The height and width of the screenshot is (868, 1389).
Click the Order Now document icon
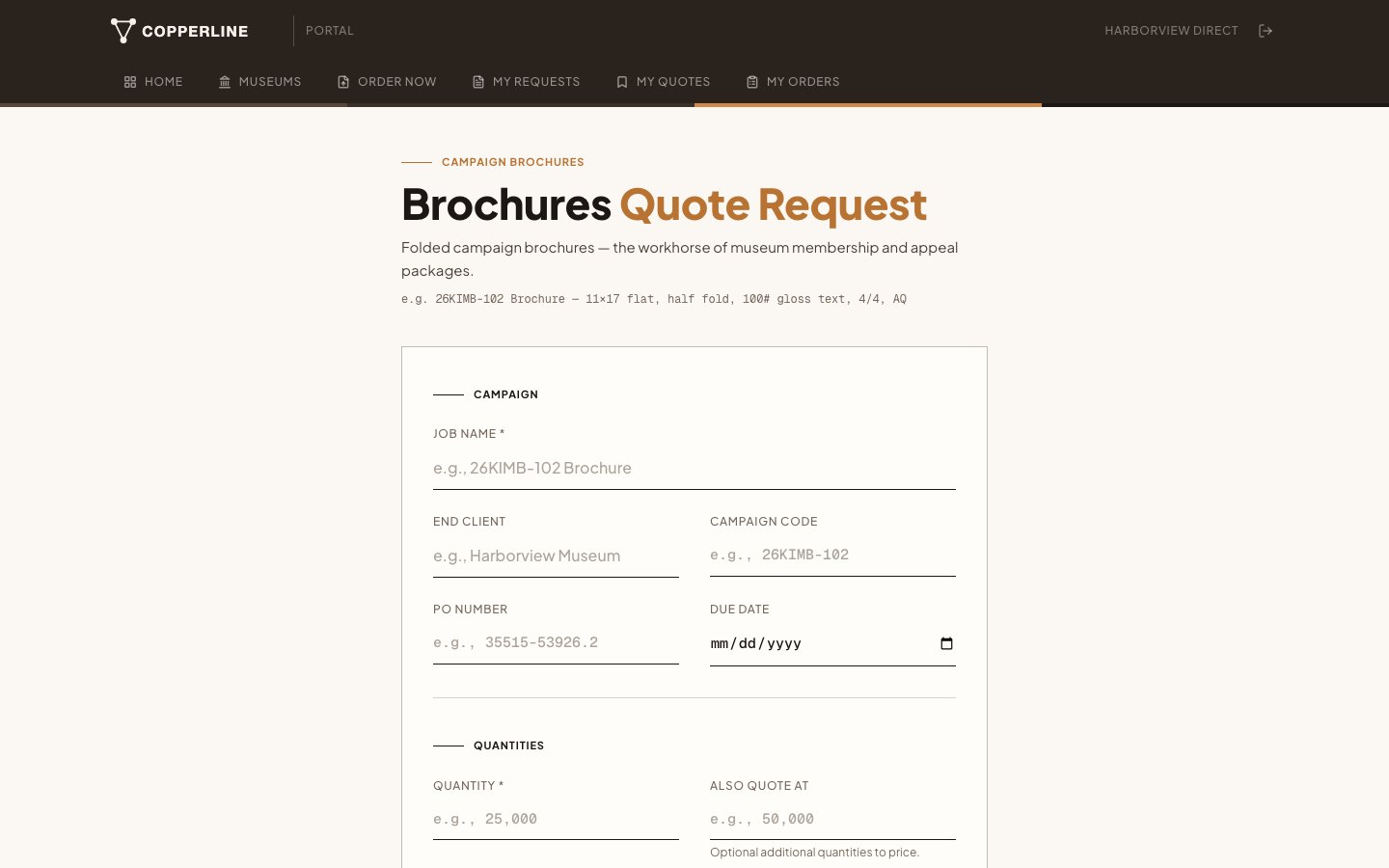coord(343,82)
